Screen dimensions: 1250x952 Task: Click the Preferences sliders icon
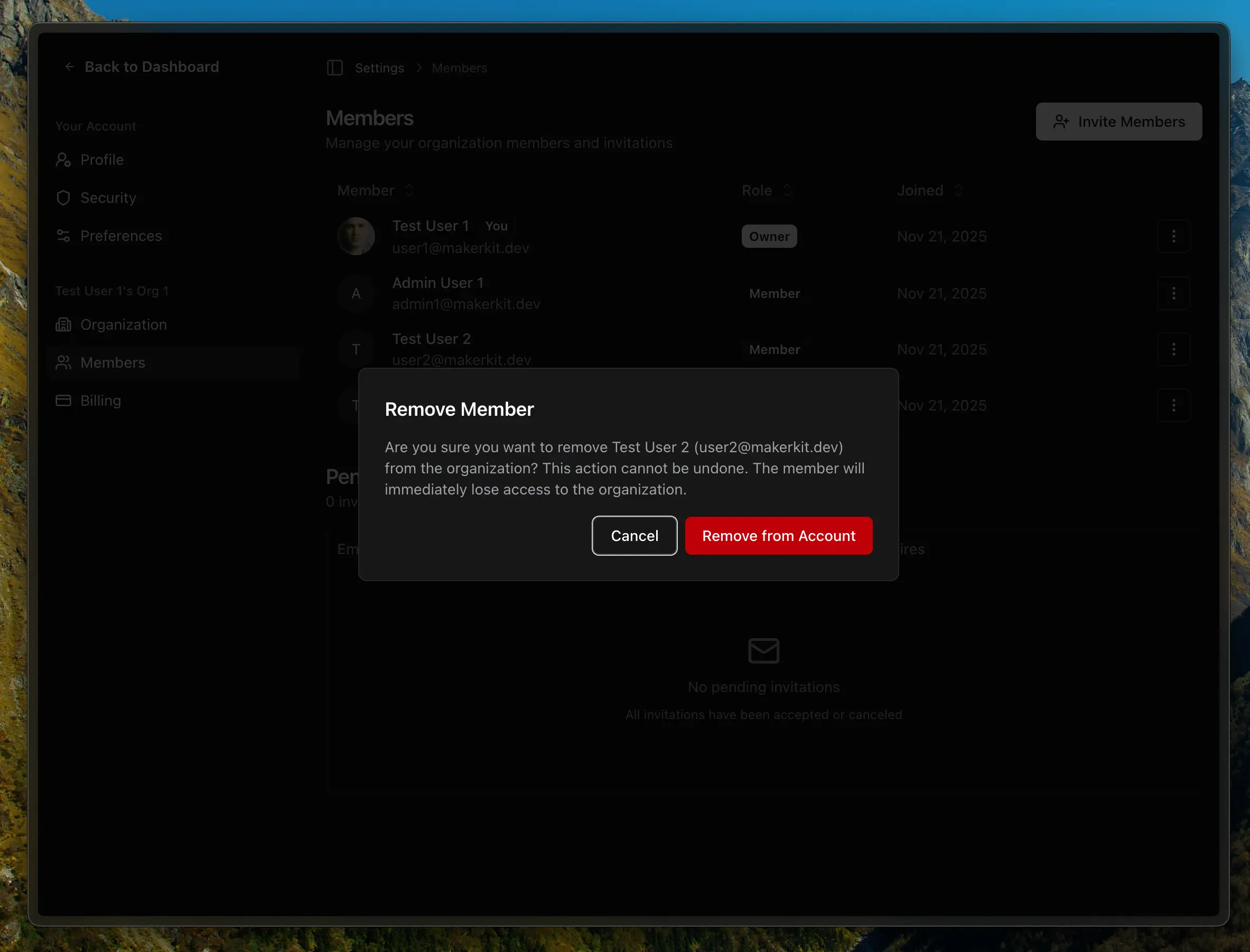[x=63, y=236]
